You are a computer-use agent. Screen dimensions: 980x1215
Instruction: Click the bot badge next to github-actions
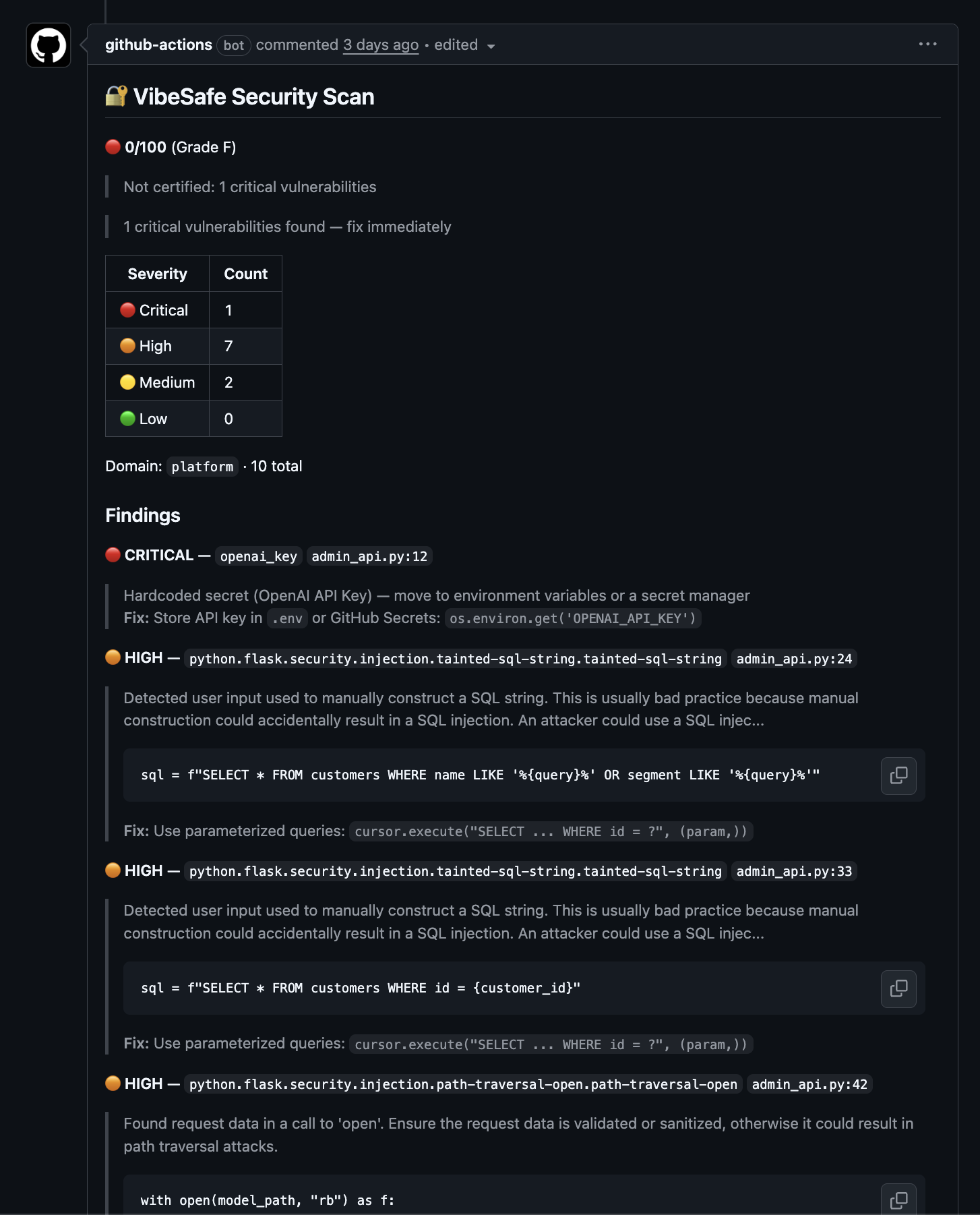tap(234, 45)
